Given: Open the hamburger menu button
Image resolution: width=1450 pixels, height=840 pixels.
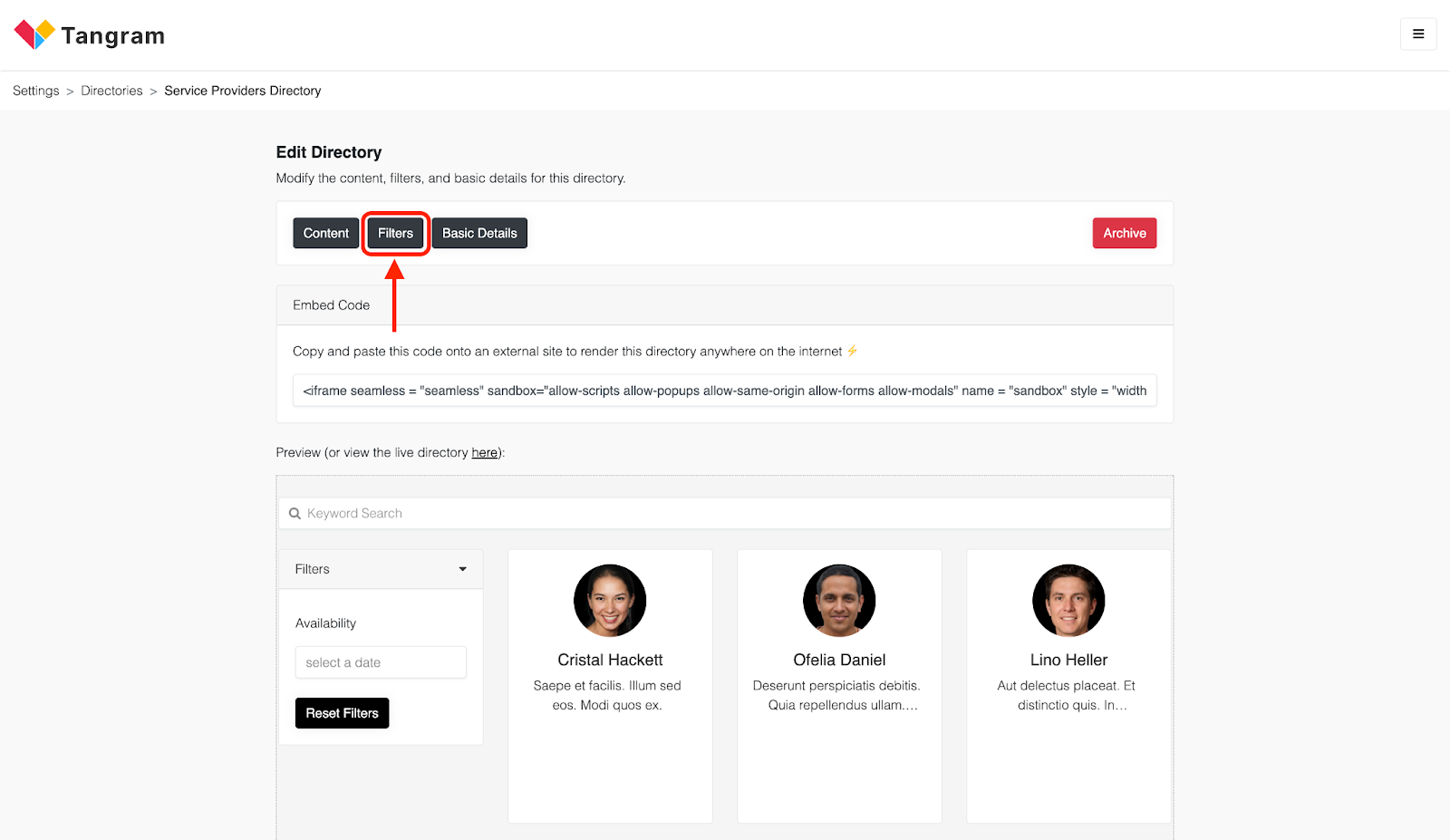Looking at the screenshot, I should pyautogui.click(x=1418, y=34).
